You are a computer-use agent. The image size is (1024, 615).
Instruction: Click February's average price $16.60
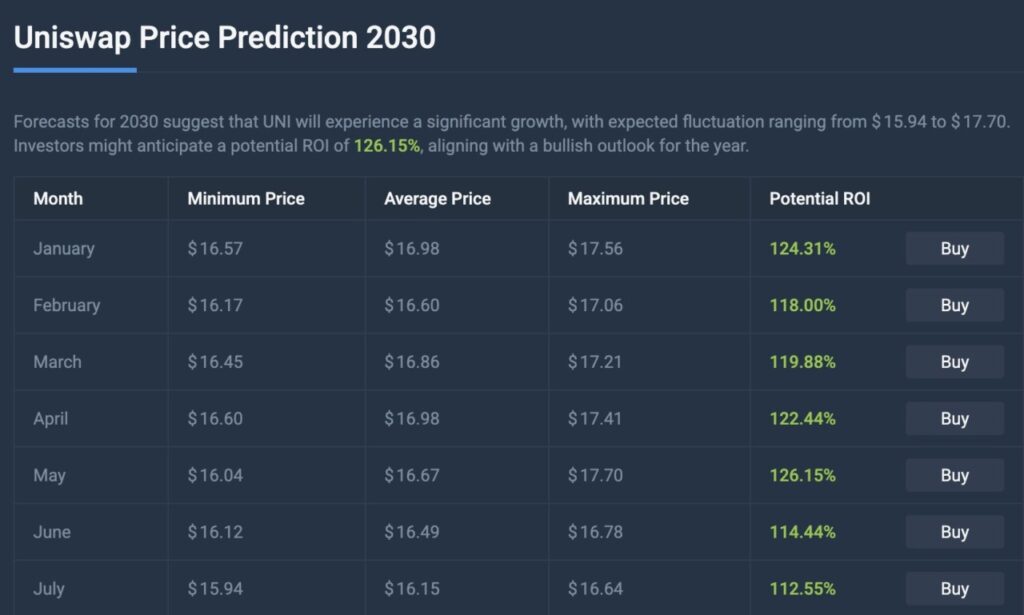(x=411, y=305)
